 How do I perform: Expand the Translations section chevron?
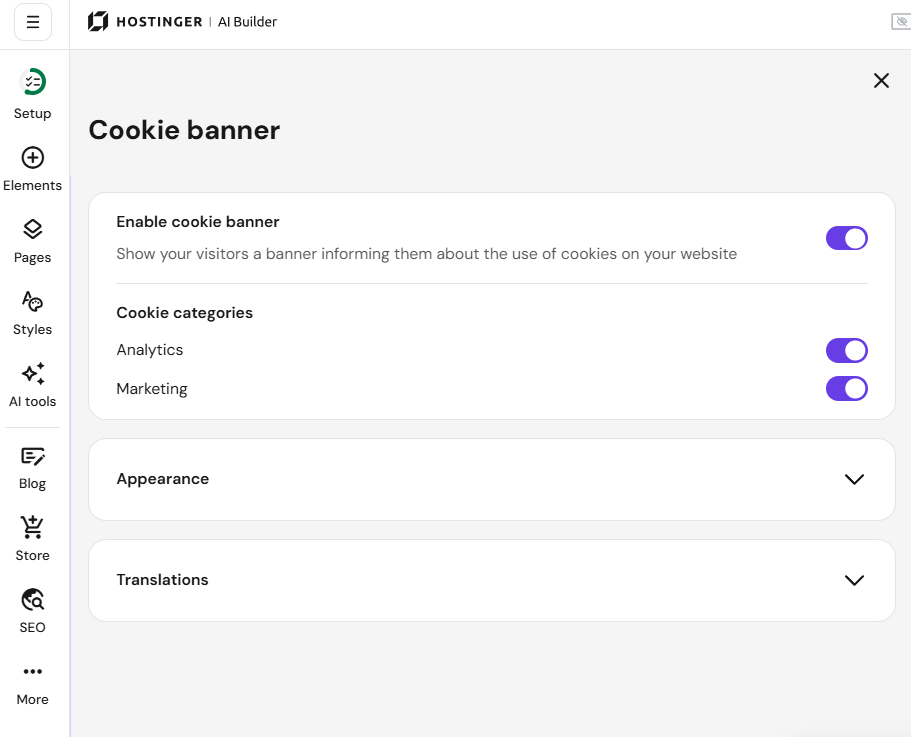[854, 580]
